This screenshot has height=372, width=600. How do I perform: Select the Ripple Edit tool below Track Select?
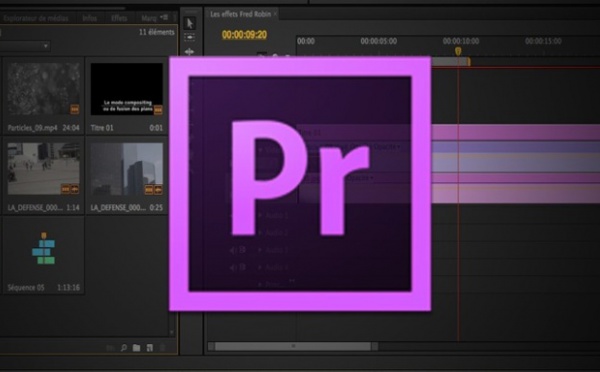click(x=189, y=52)
